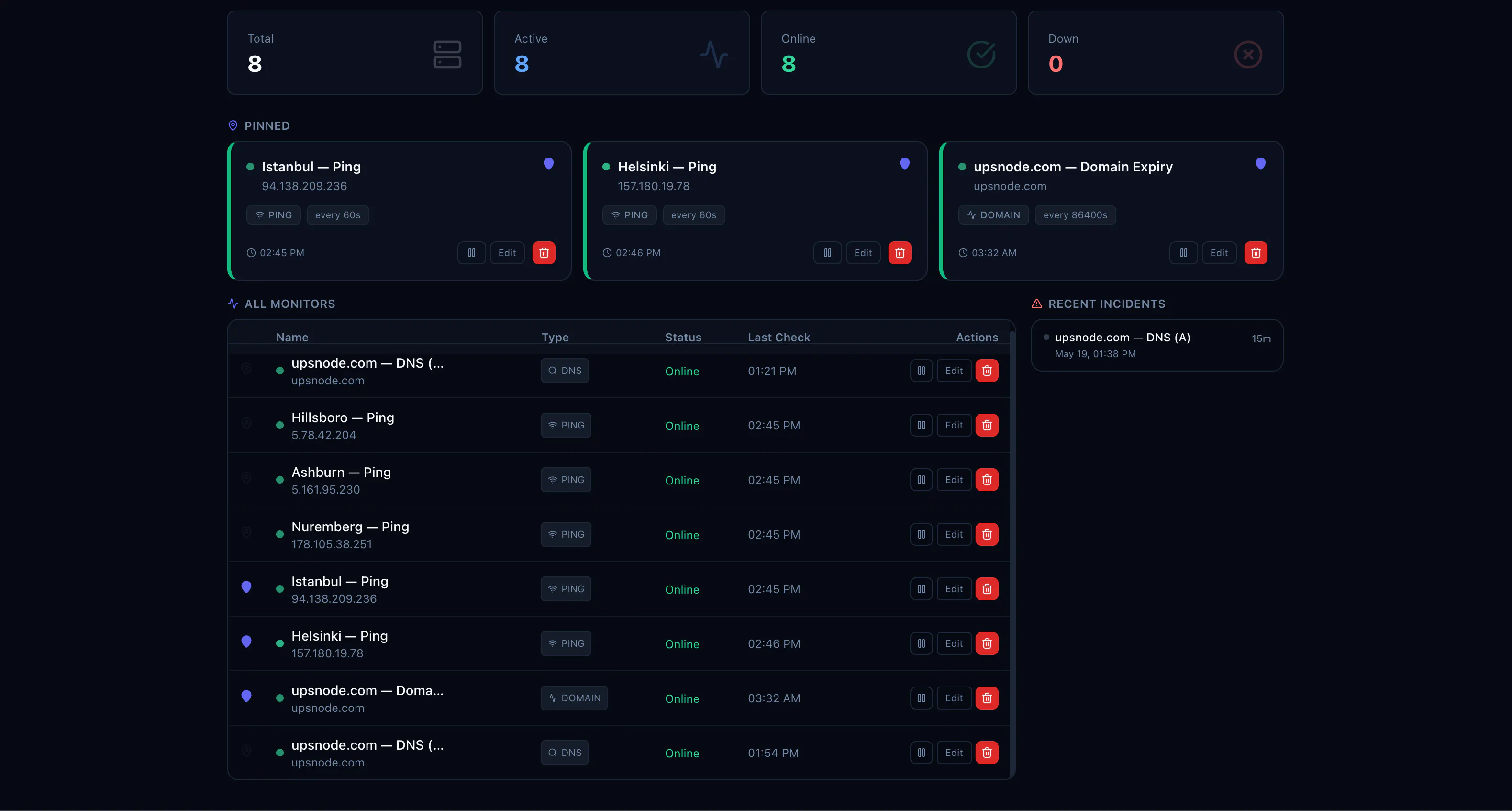Unpin the Istanbul — Ping card

pos(548,164)
